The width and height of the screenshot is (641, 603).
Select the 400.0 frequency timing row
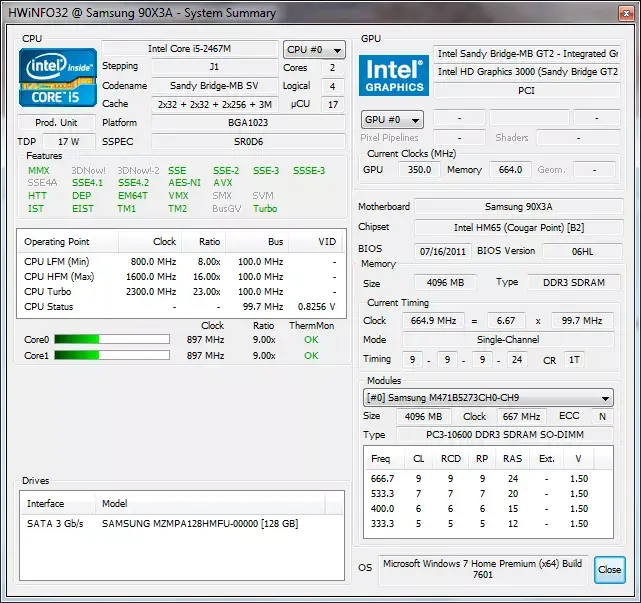(x=488, y=509)
